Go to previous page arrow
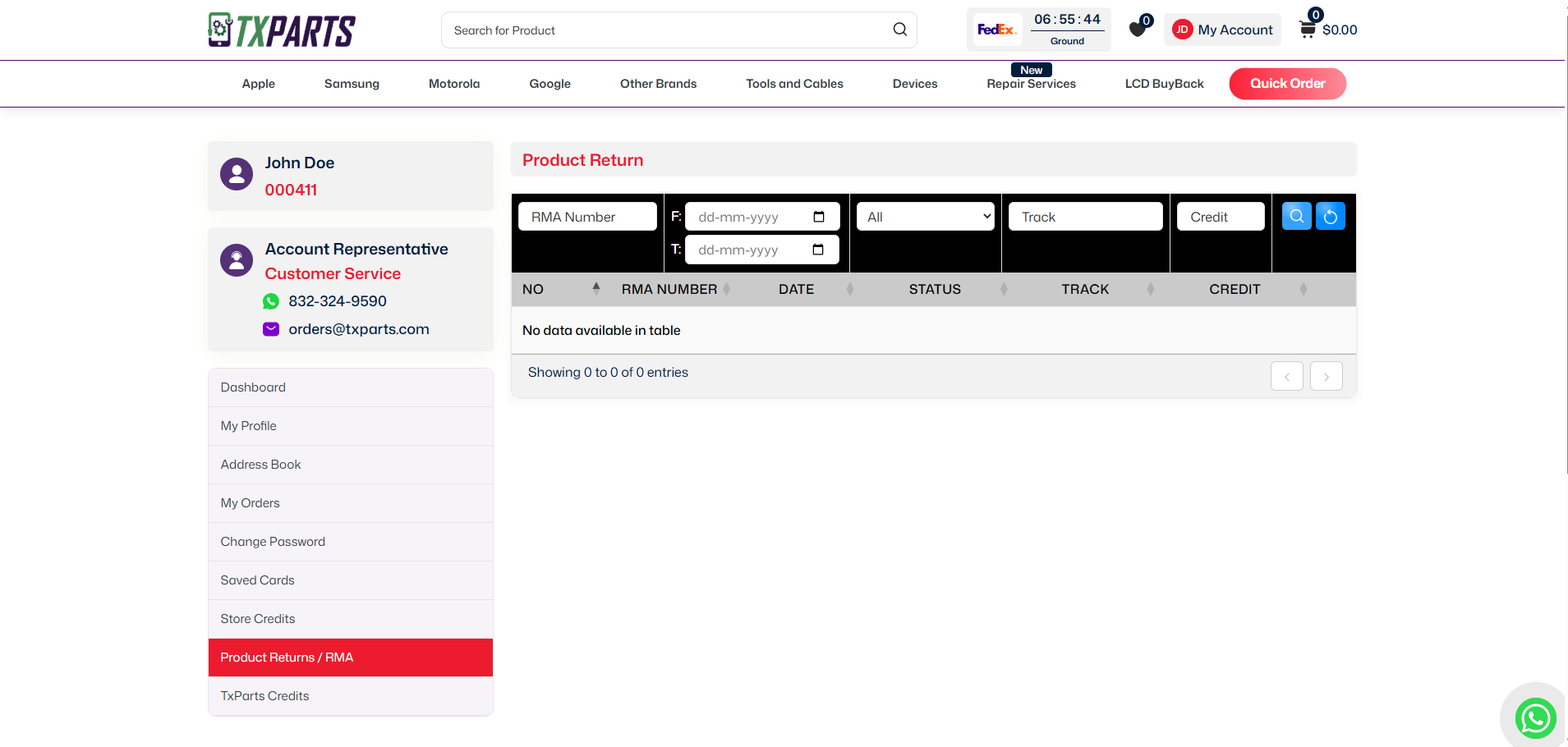The width and height of the screenshot is (1568, 747). pos(1287,376)
